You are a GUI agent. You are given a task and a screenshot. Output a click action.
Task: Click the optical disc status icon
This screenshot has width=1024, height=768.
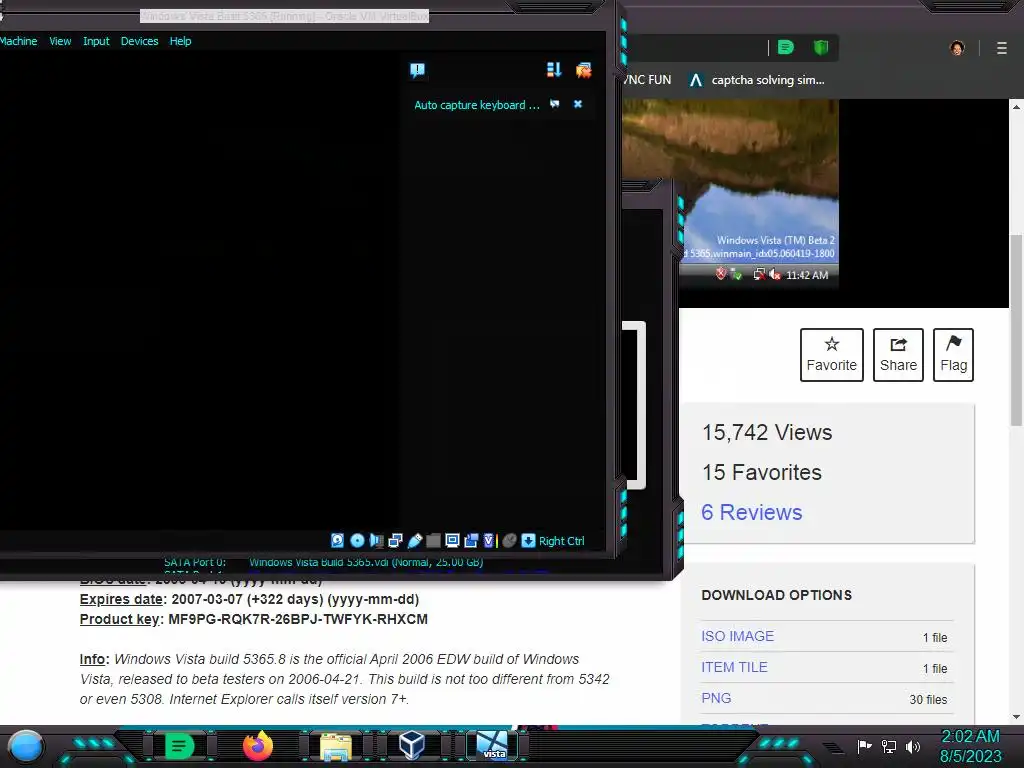357,540
